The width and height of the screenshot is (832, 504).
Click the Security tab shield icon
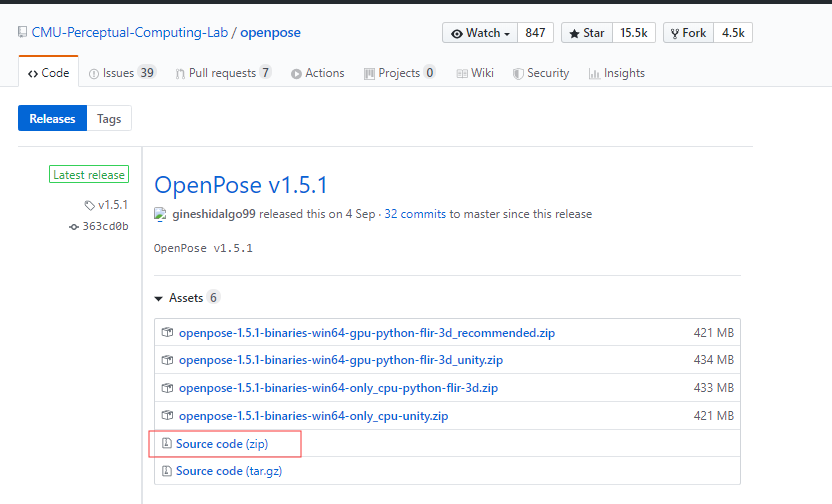coord(518,74)
